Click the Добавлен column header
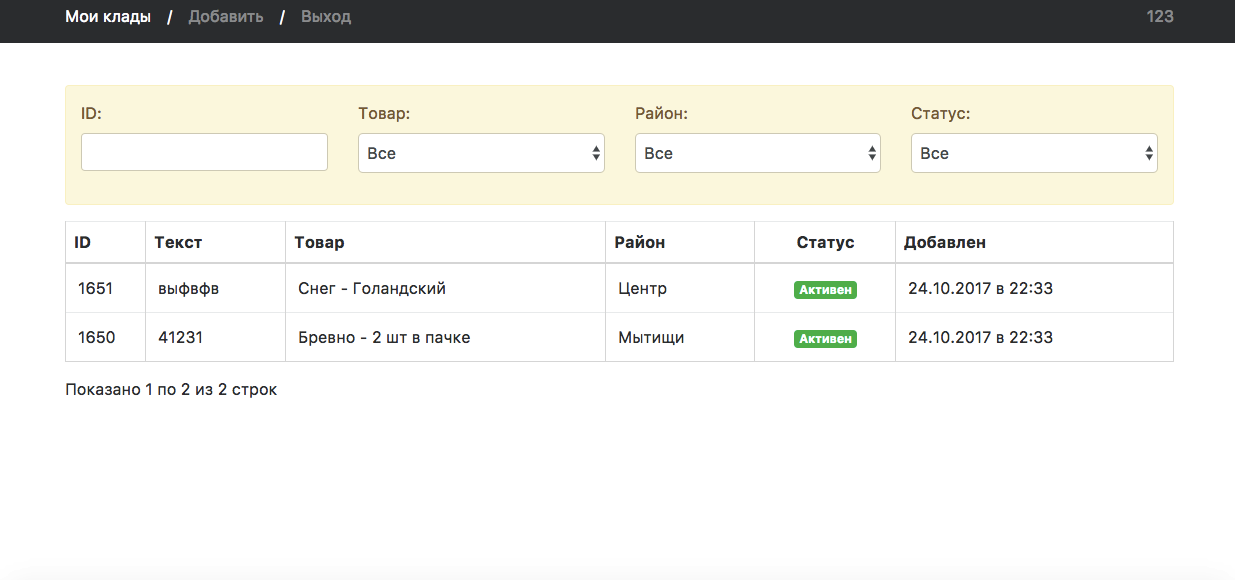Viewport: 1235px width, 580px height. [x=944, y=242]
